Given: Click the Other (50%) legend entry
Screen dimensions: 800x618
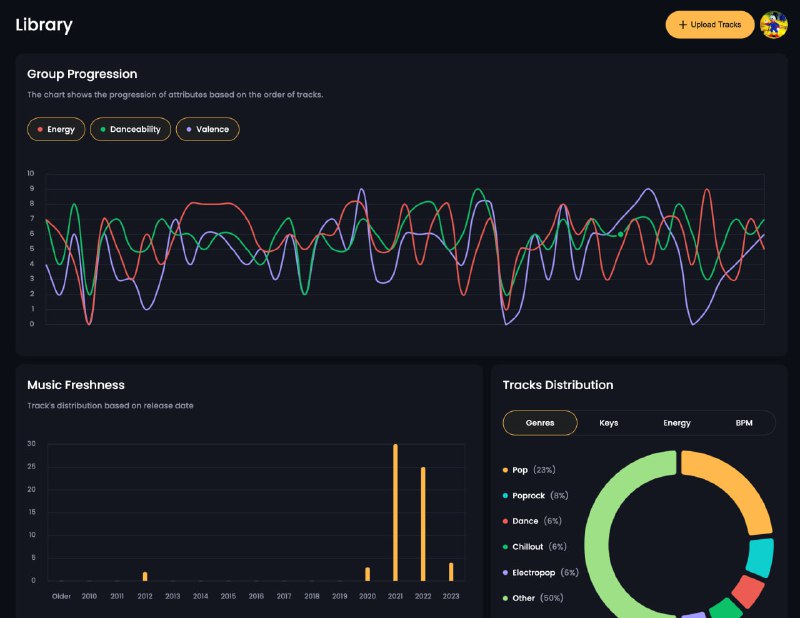Looking at the screenshot, I should 533,598.
